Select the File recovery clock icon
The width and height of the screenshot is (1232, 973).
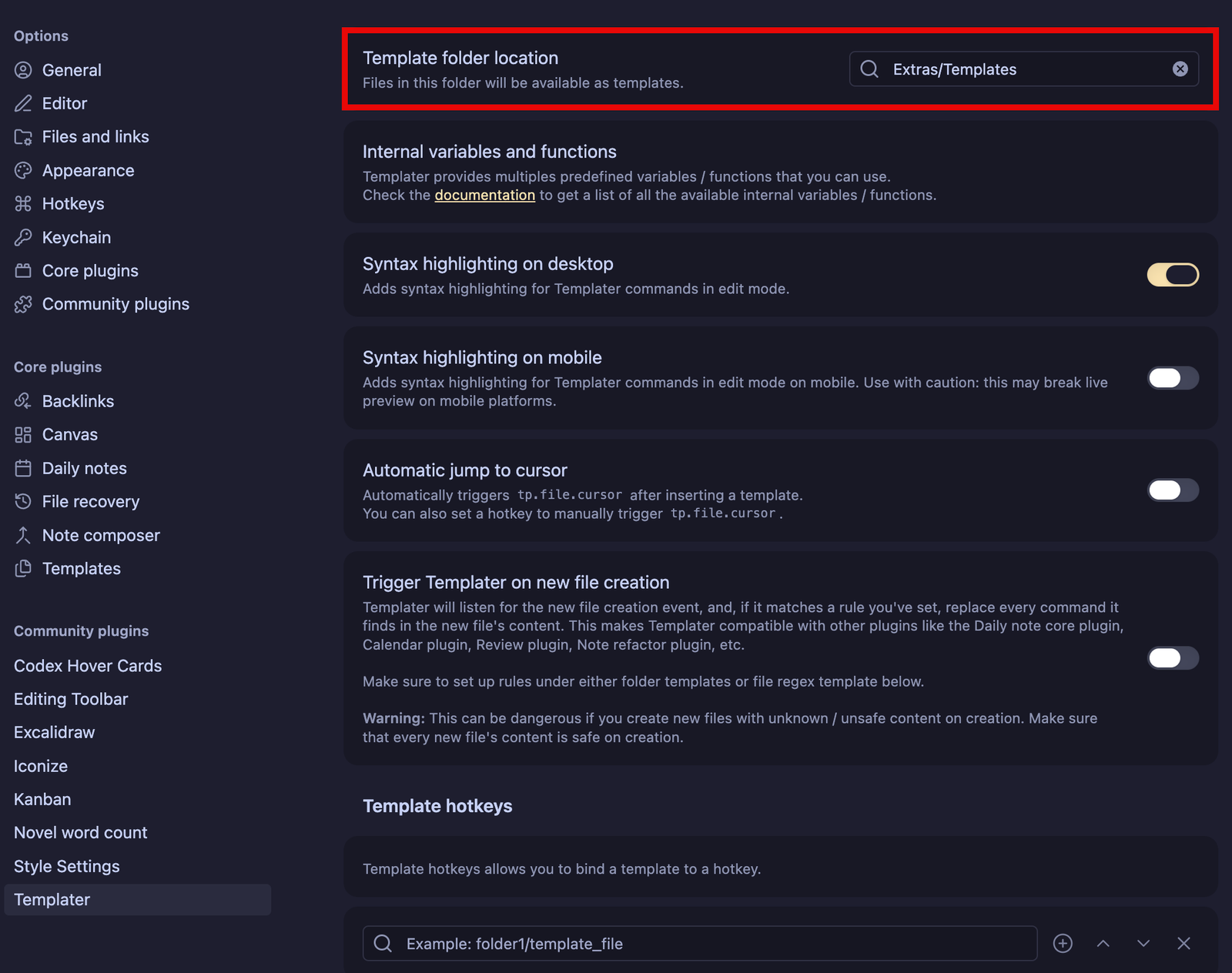click(22, 501)
